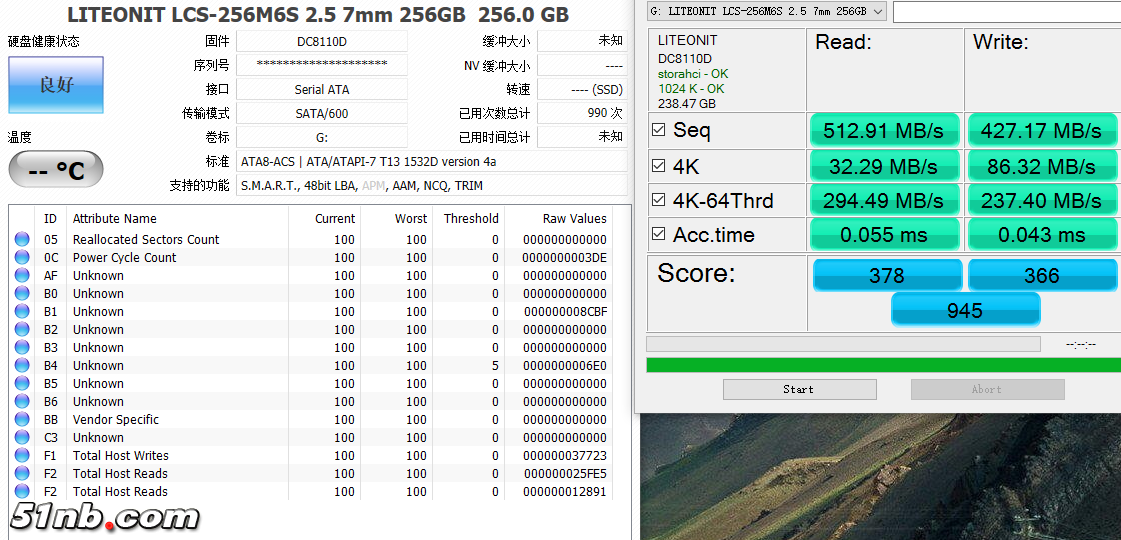Click the firmware field DC8110D
1121x540 pixels.
pyautogui.click(x=322, y=41)
